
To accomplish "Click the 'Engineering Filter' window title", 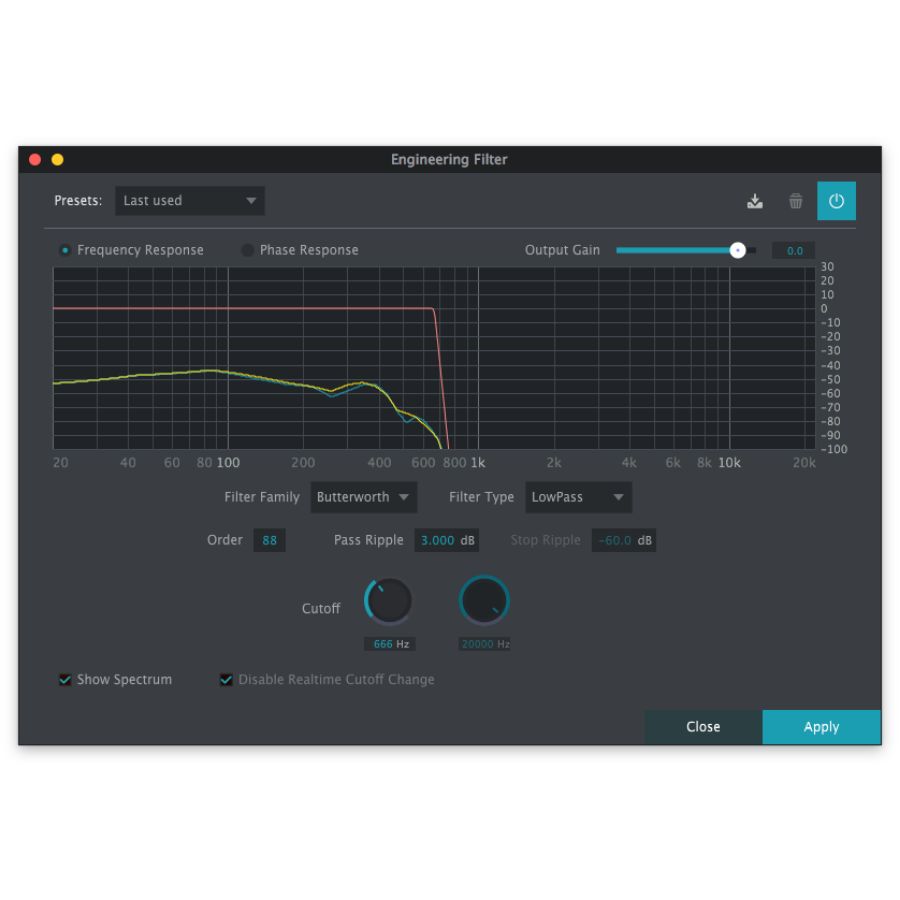I will 449,160.
